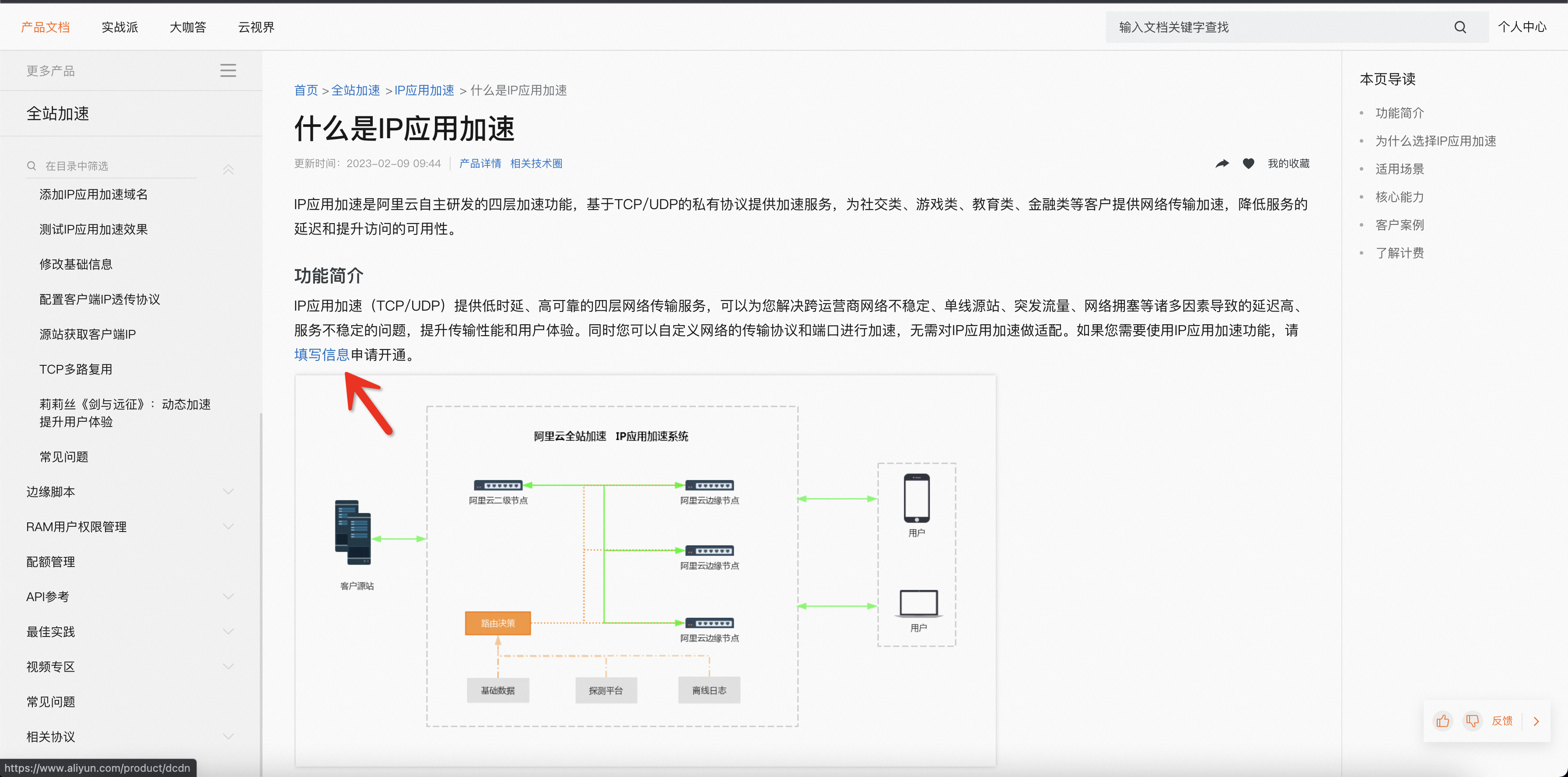Click 反馈 feedback button
The width and height of the screenshot is (1568, 777).
click(x=1502, y=721)
